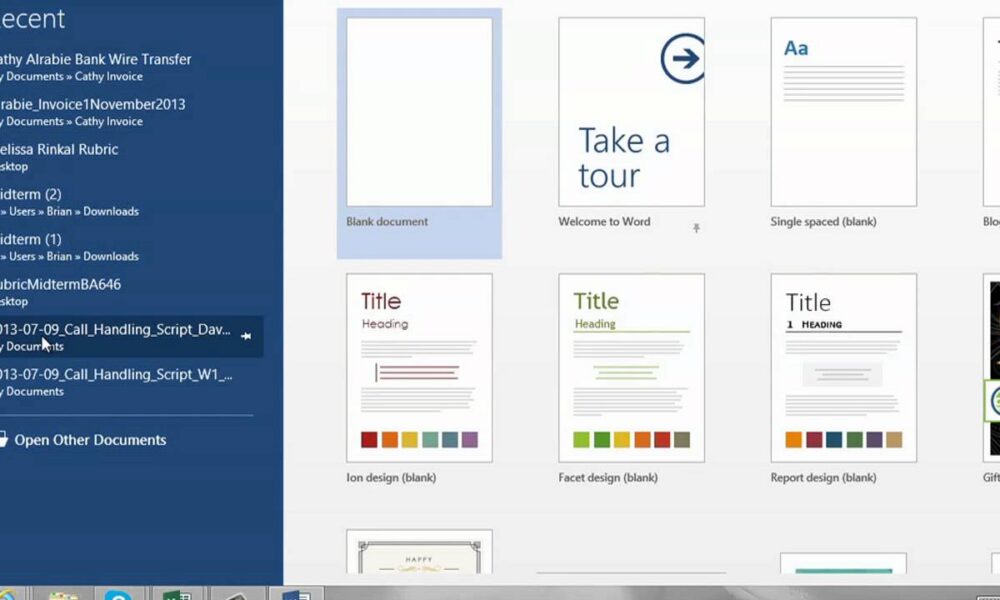Launch Excel from the taskbar
Screen dimensions: 1000x600
(176, 595)
